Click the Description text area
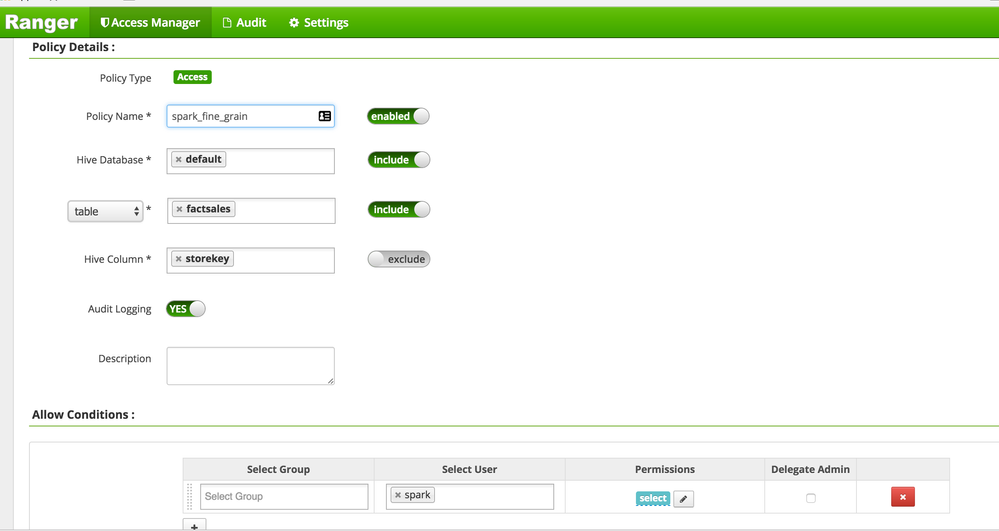 click(x=250, y=366)
